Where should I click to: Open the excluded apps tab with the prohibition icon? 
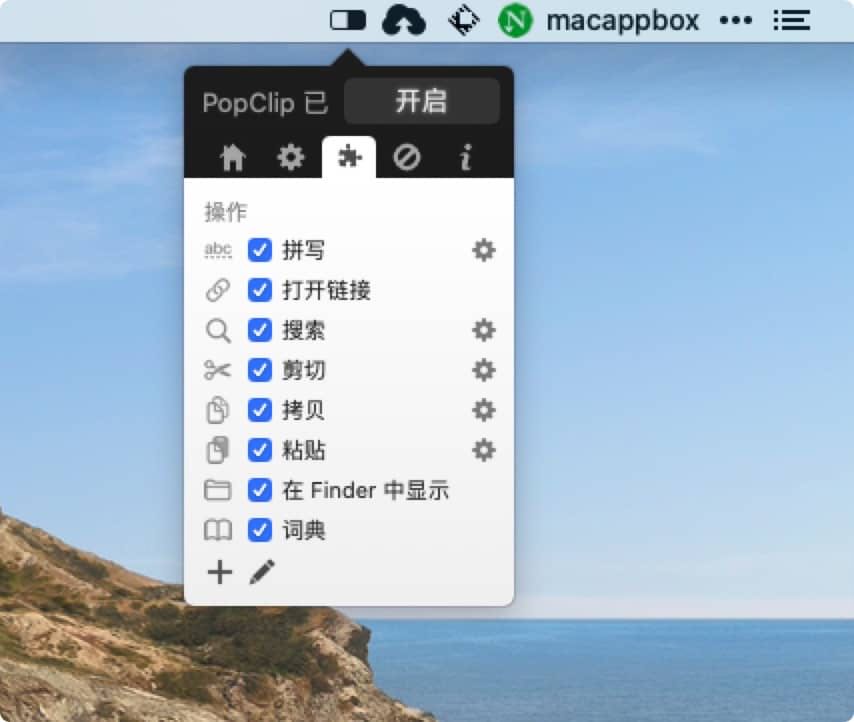(407, 158)
